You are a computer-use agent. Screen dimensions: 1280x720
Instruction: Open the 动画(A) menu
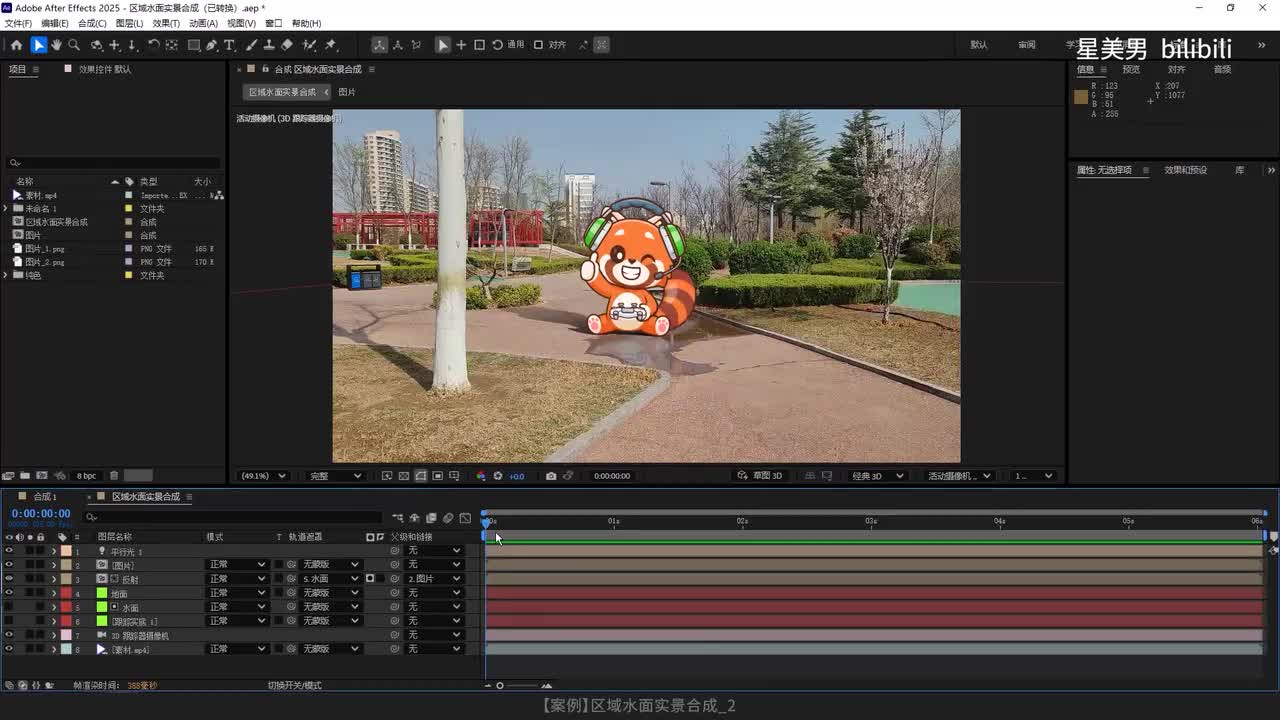203,23
